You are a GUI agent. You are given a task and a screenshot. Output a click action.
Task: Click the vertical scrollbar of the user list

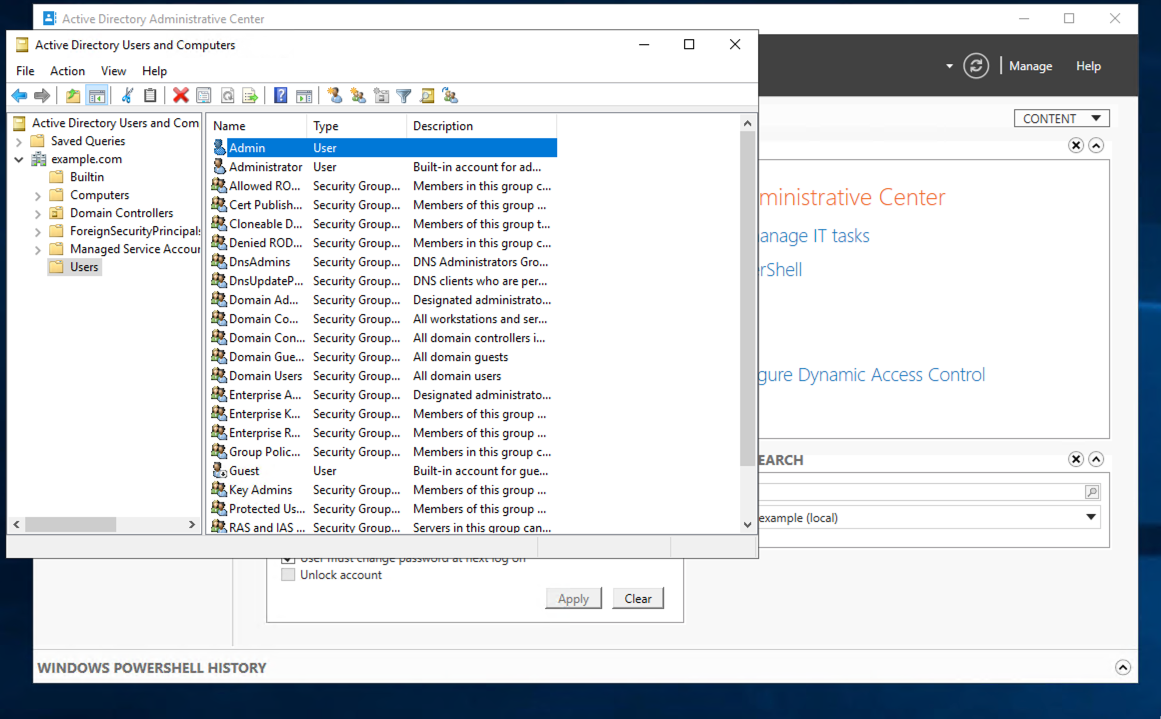[x=747, y=298]
